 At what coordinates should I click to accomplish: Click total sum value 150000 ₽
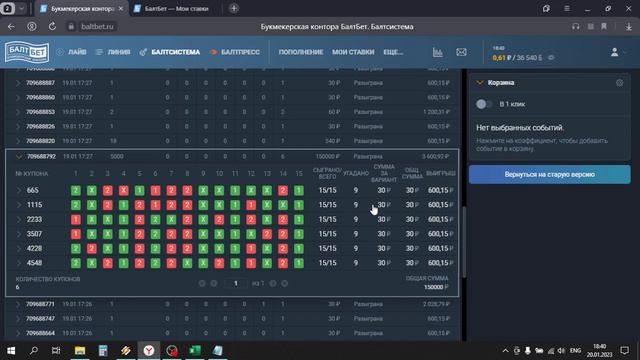pyautogui.click(x=436, y=287)
